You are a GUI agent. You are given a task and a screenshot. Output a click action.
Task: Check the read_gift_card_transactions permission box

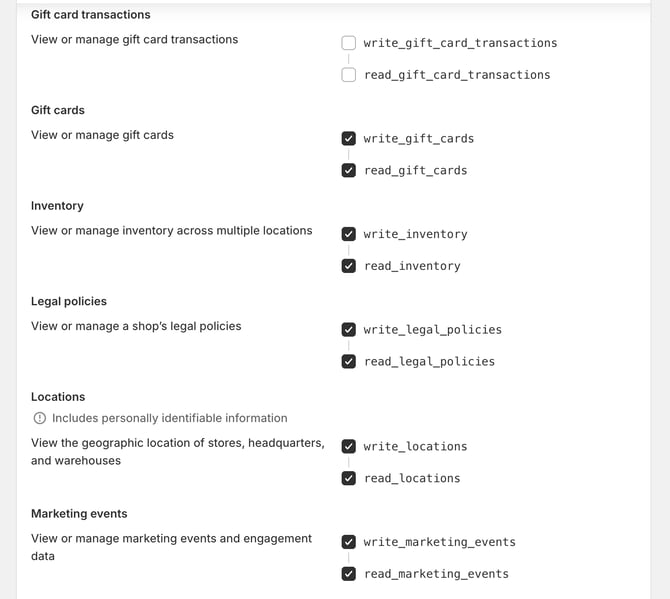click(x=348, y=75)
